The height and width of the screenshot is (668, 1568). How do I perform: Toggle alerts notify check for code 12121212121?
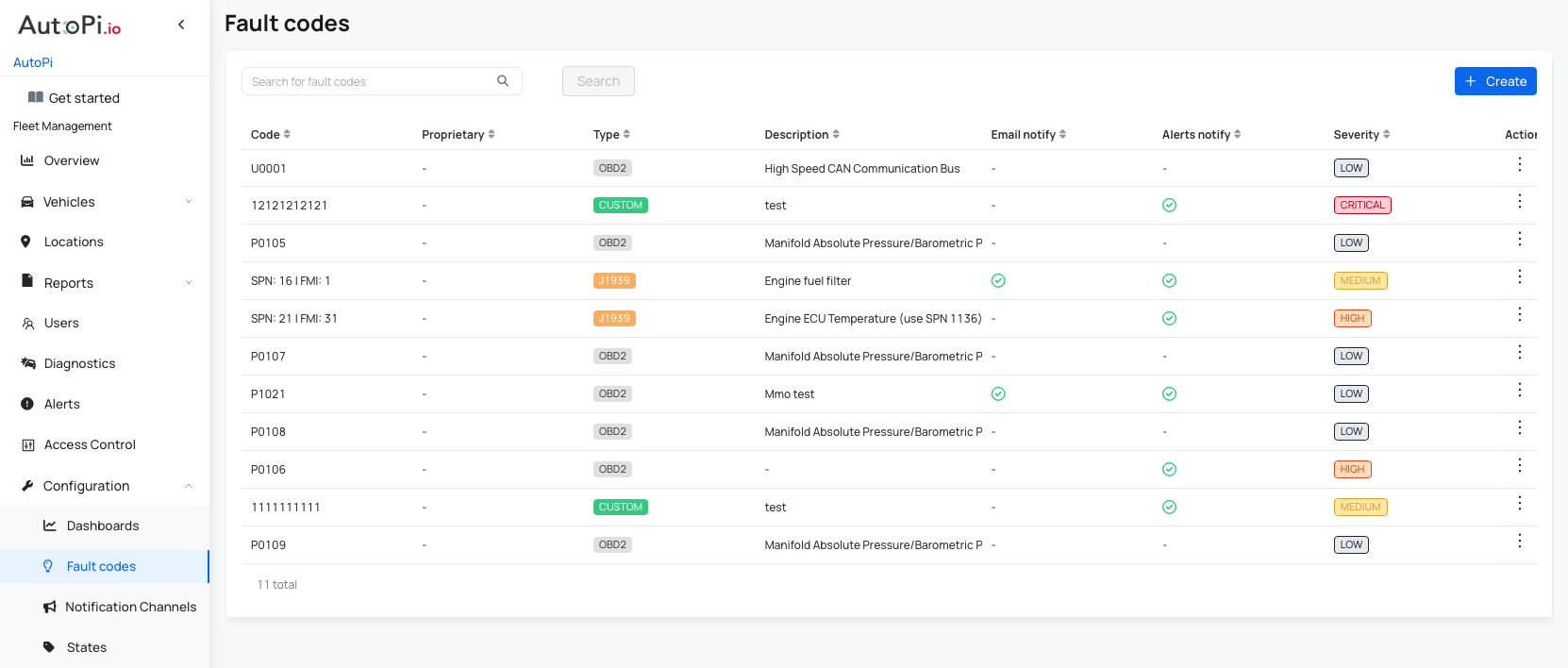(x=1169, y=205)
